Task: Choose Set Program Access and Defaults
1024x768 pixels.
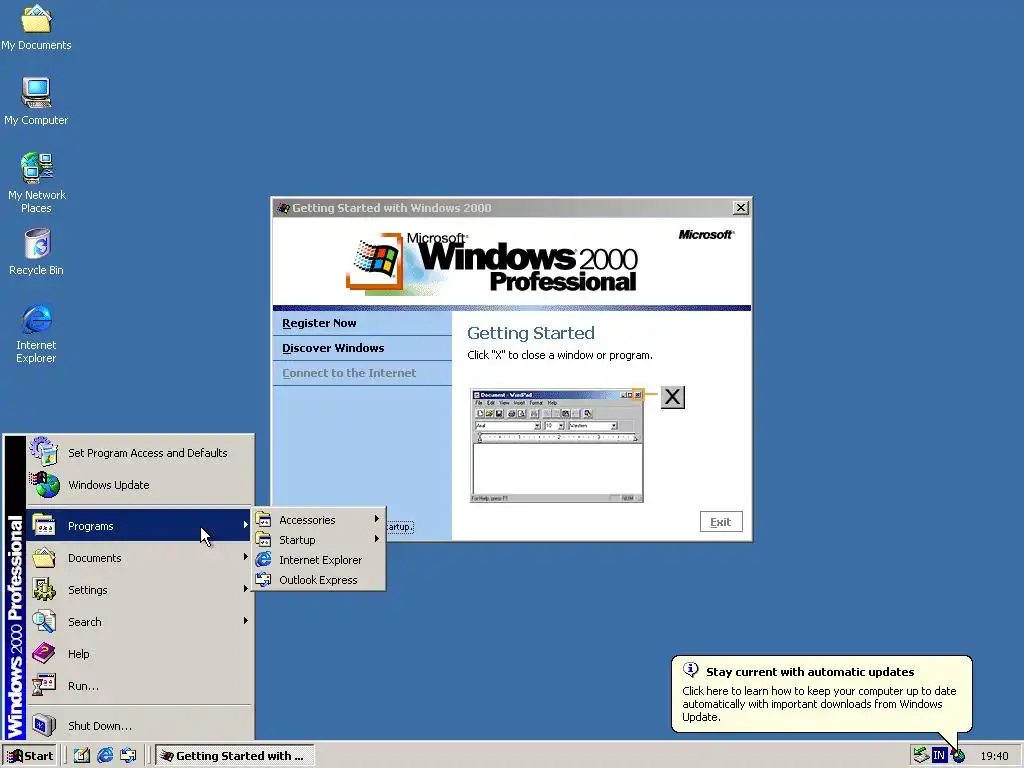Action: (140, 453)
